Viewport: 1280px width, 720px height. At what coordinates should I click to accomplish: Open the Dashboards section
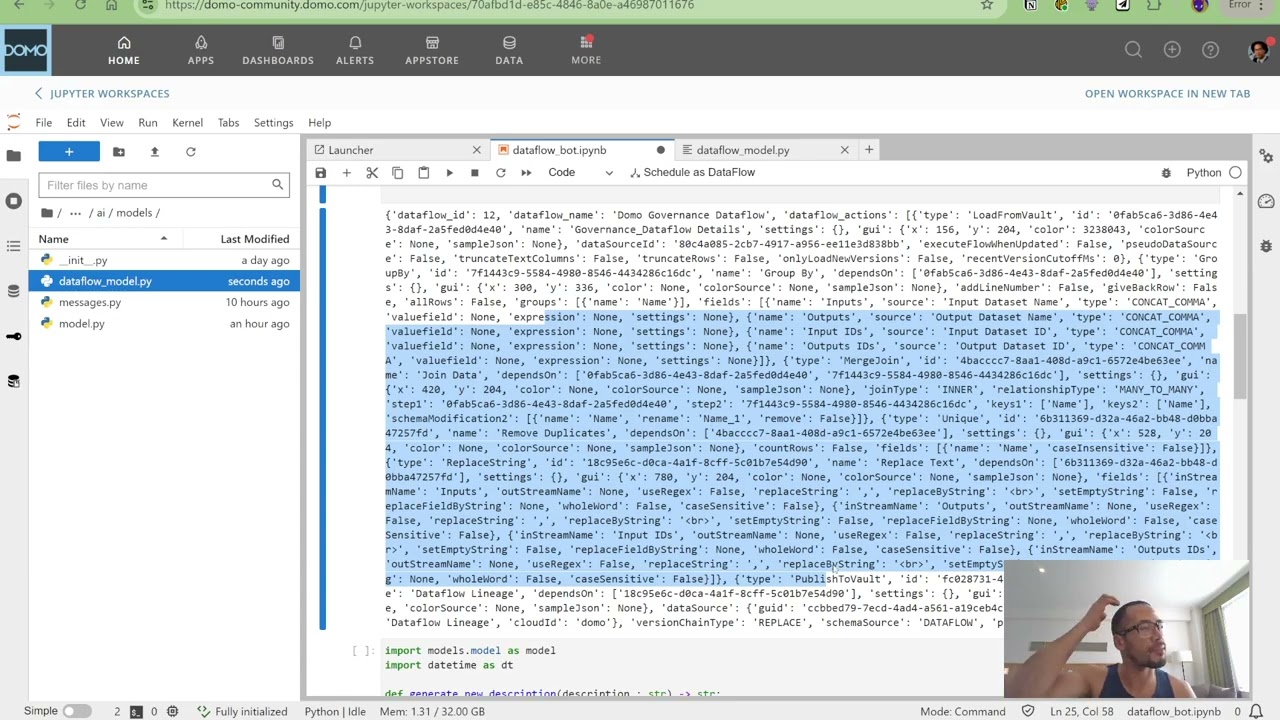point(278,50)
